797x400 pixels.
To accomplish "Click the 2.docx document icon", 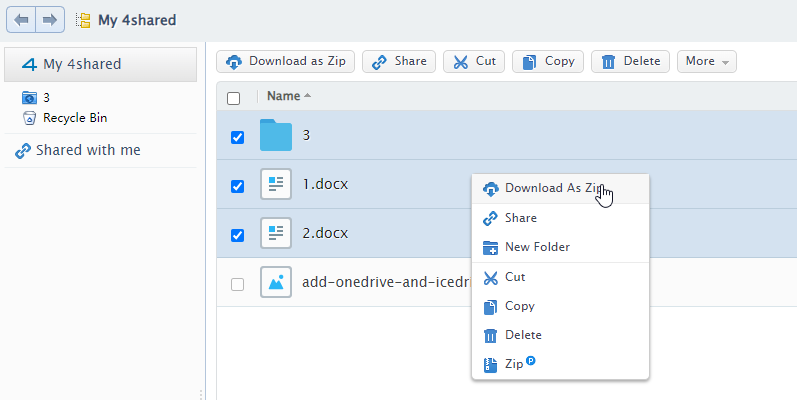I will (275, 234).
